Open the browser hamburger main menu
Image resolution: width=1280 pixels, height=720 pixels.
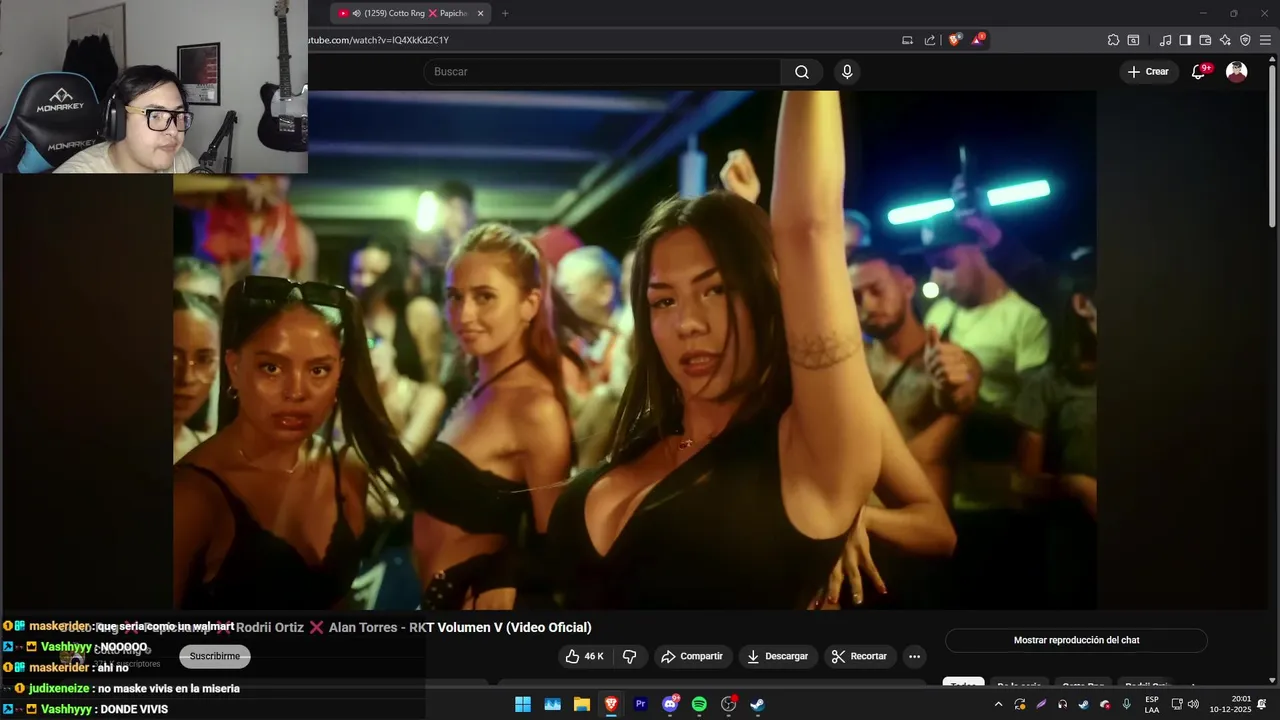[1265, 40]
